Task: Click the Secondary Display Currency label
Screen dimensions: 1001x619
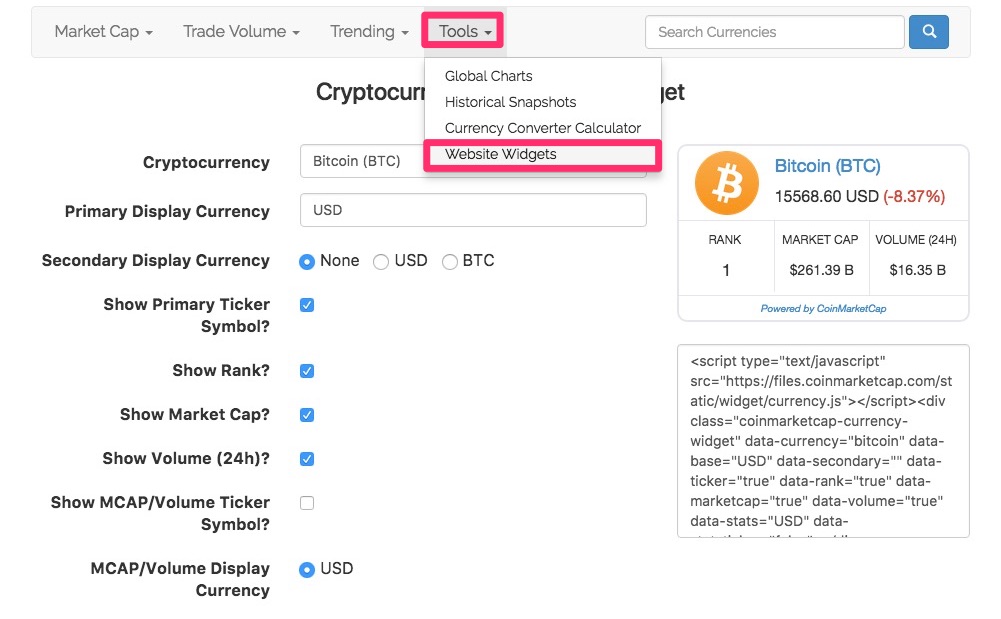Action: coord(156,260)
